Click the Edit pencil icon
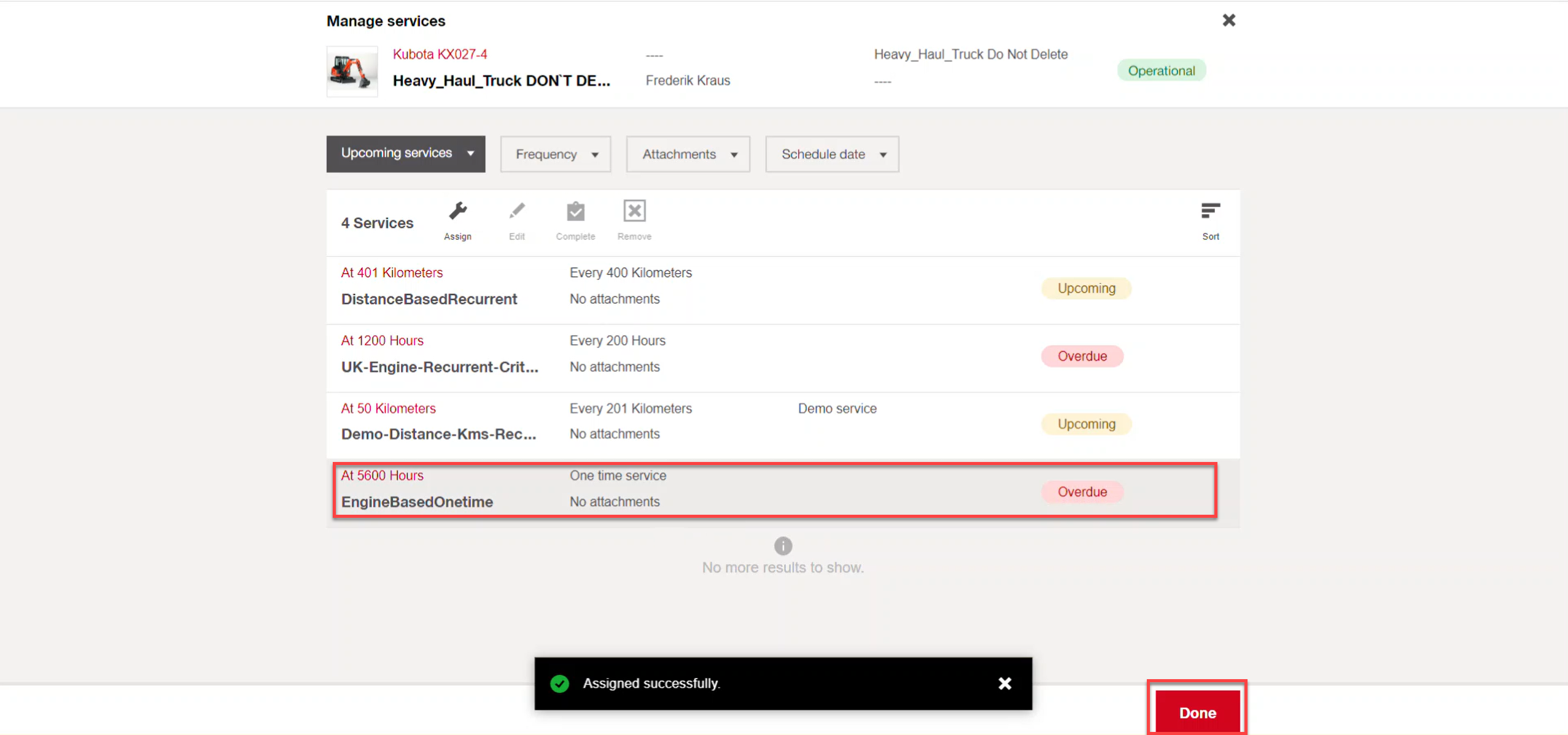Viewport: 1568px width, 735px height. click(x=516, y=212)
